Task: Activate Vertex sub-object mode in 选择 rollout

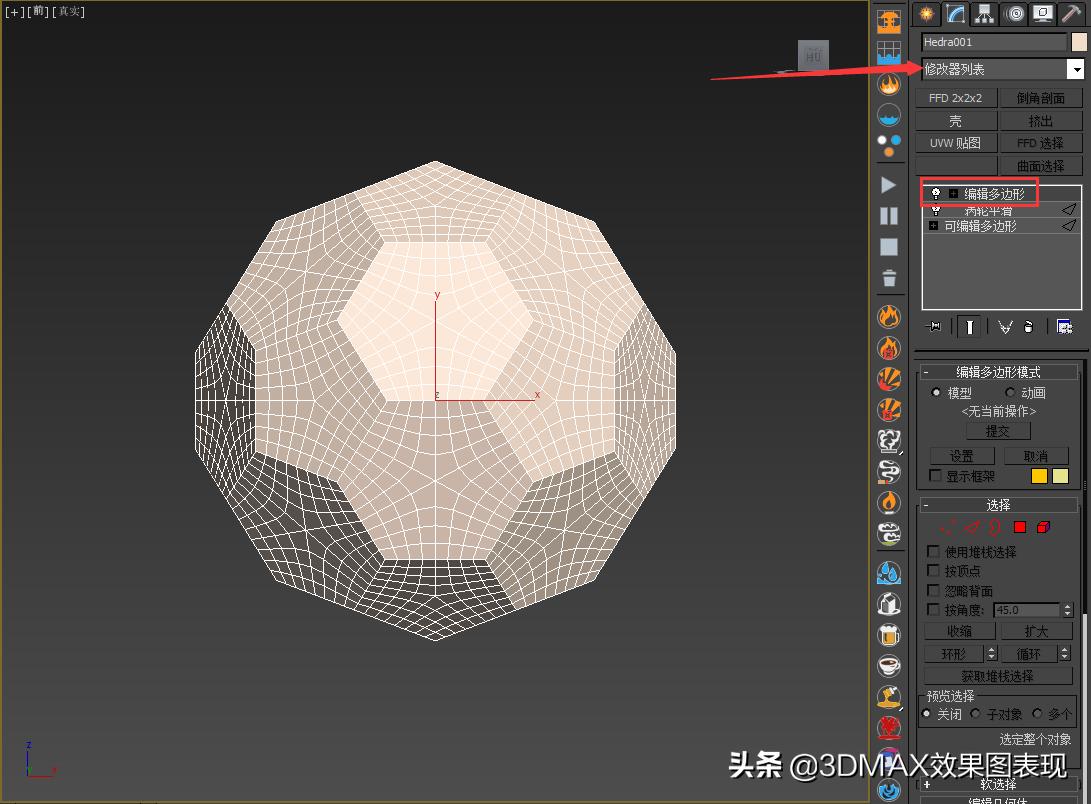Action: pyautogui.click(x=943, y=527)
